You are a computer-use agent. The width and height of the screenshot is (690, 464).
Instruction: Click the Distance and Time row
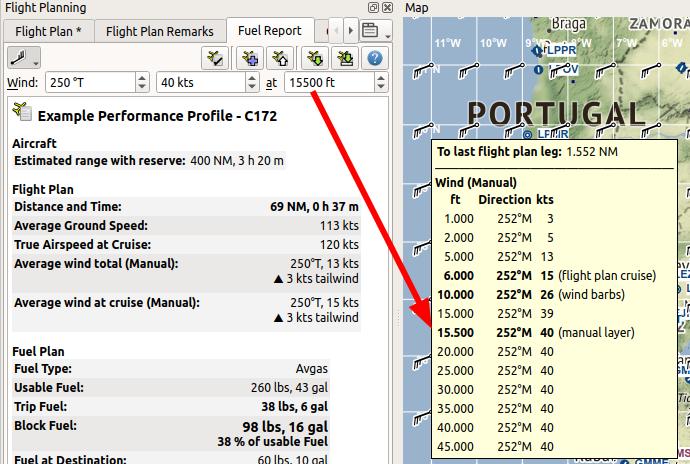click(x=186, y=206)
